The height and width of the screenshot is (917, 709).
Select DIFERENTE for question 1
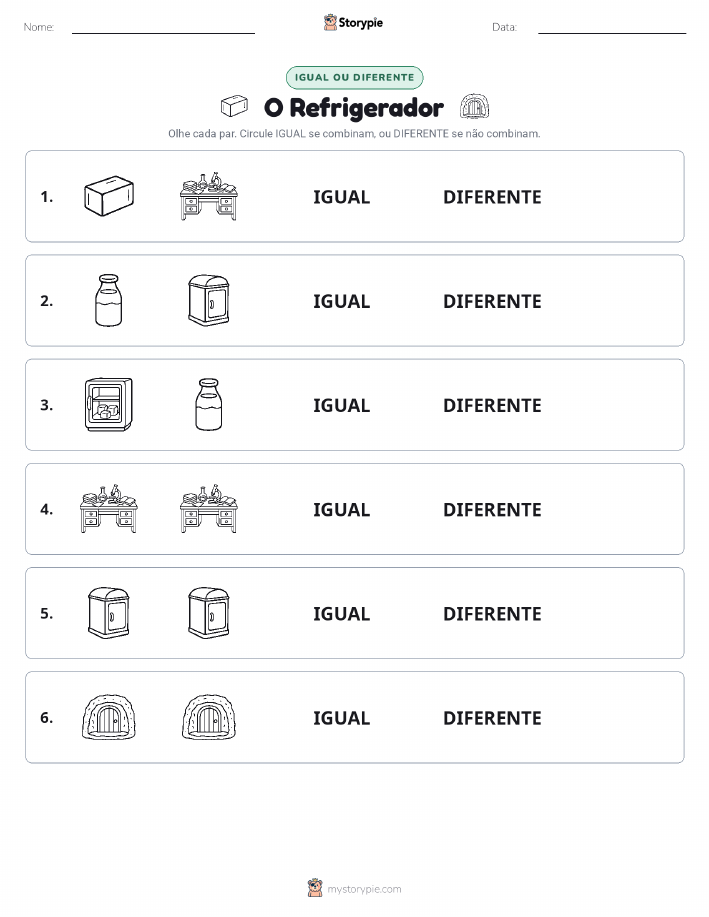coord(492,197)
